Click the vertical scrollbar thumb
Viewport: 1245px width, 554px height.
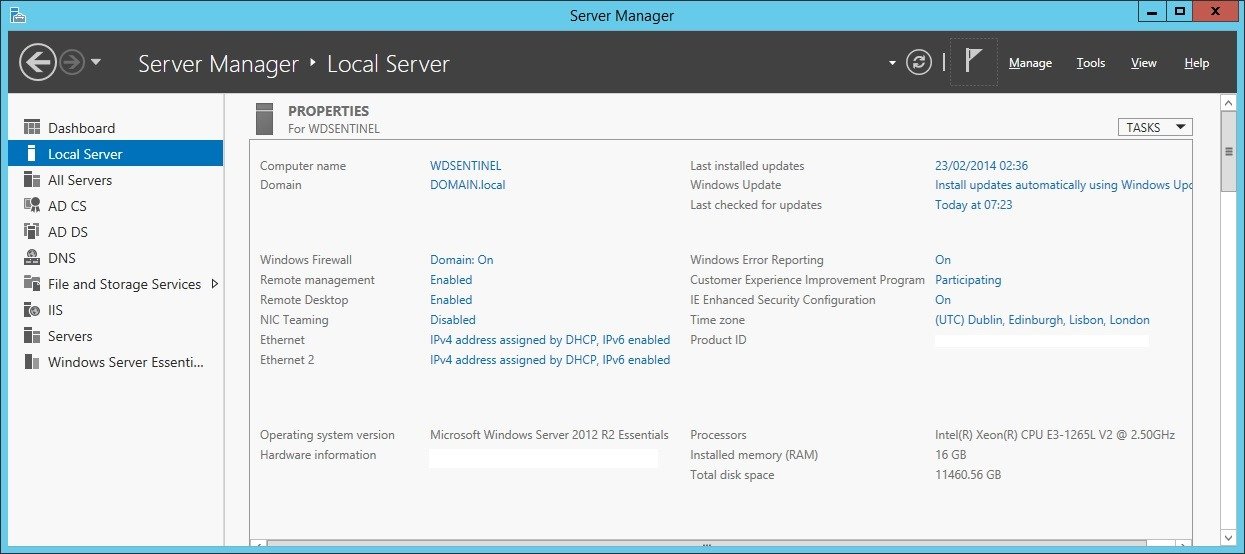[x=1229, y=151]
